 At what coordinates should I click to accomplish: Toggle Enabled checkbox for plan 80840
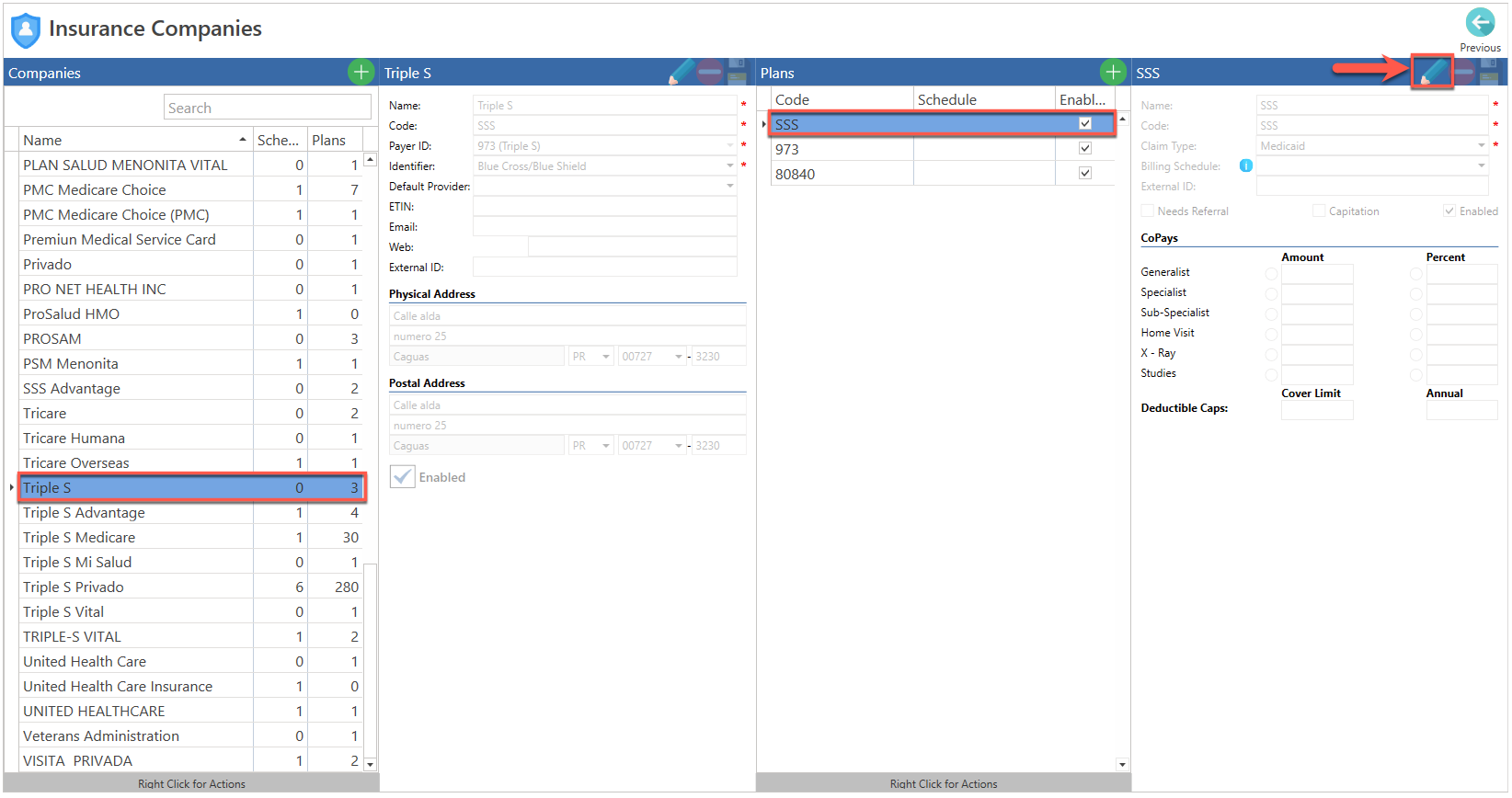[1085, 173]
